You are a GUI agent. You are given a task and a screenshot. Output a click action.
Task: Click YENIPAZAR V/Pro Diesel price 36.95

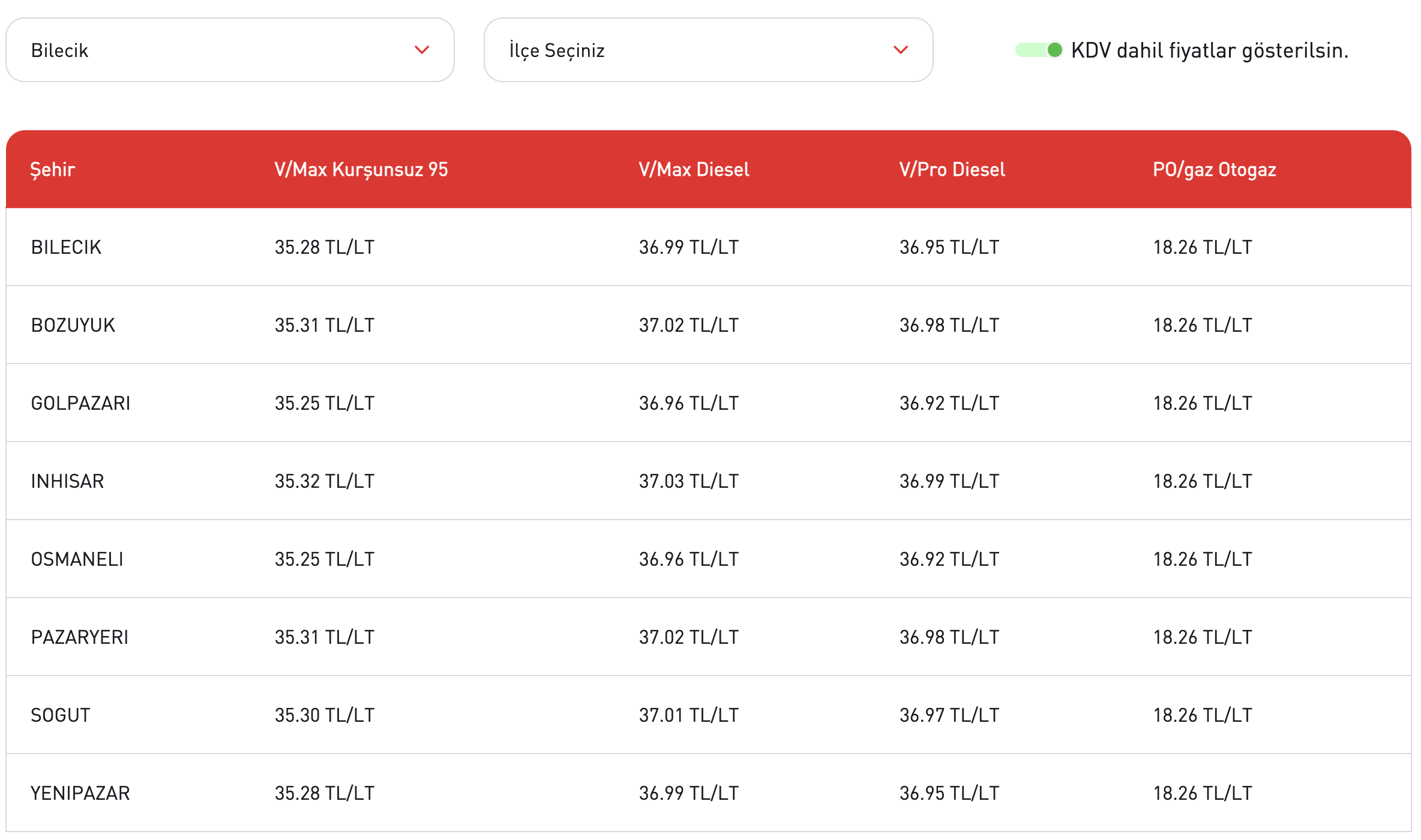949,793
